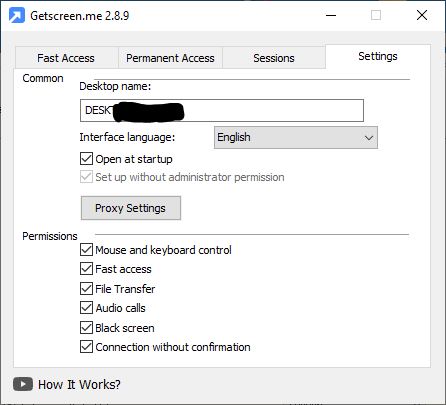Image resolution: width=446 pixels, height=405 pixels.
Task: Close the Getscreen.me window
Action: pos(422,15)
